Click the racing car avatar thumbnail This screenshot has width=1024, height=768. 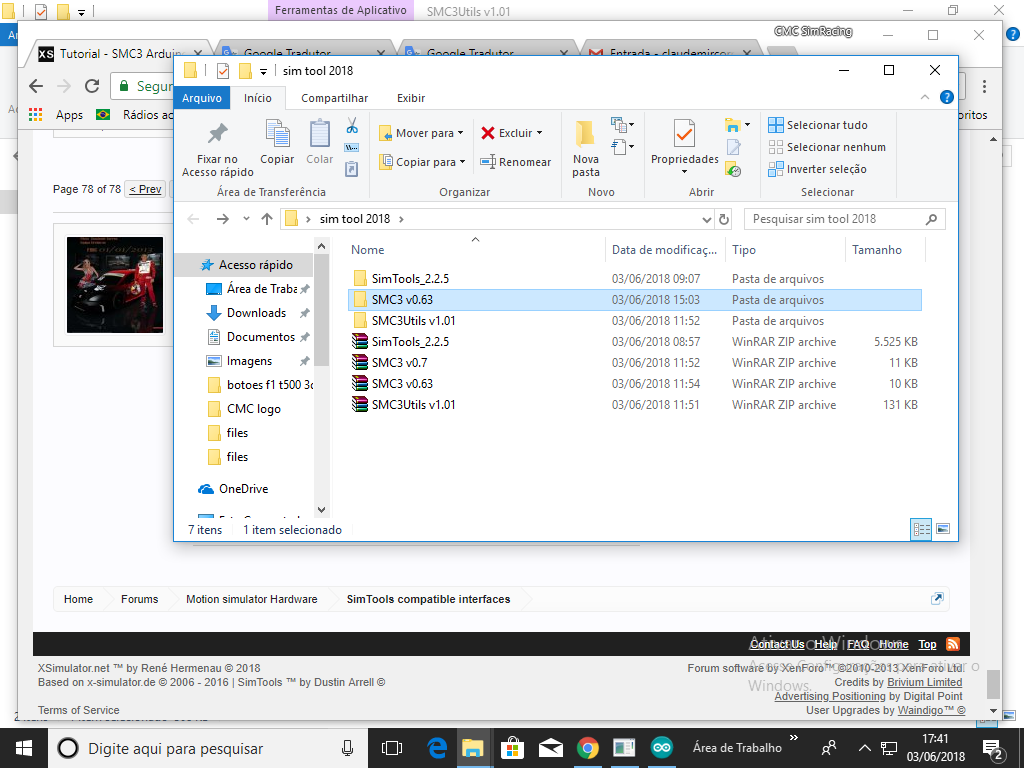pos(115,285)
